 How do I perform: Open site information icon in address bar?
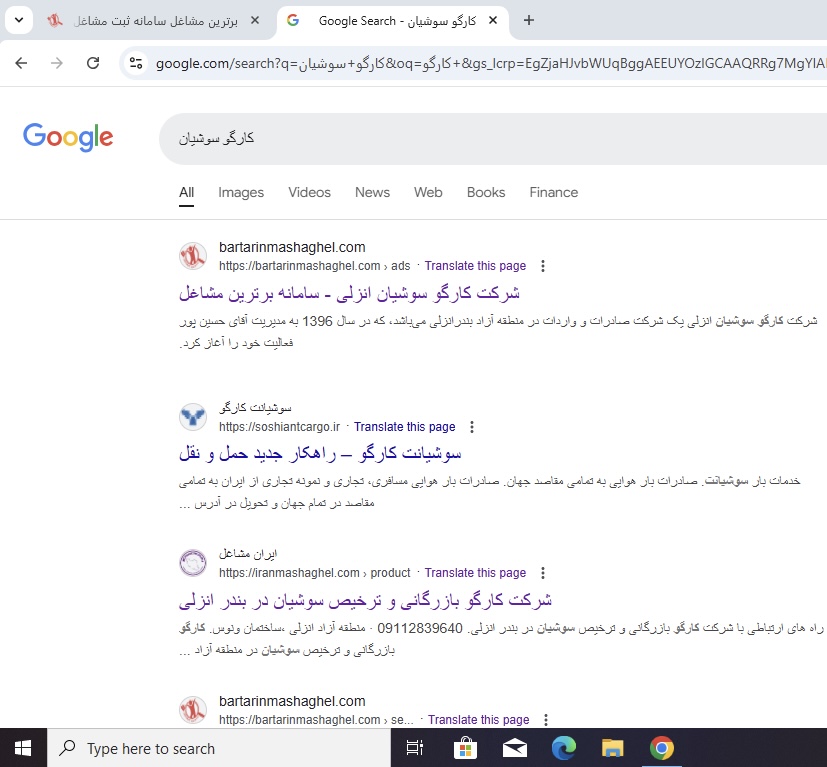(136, 63)
